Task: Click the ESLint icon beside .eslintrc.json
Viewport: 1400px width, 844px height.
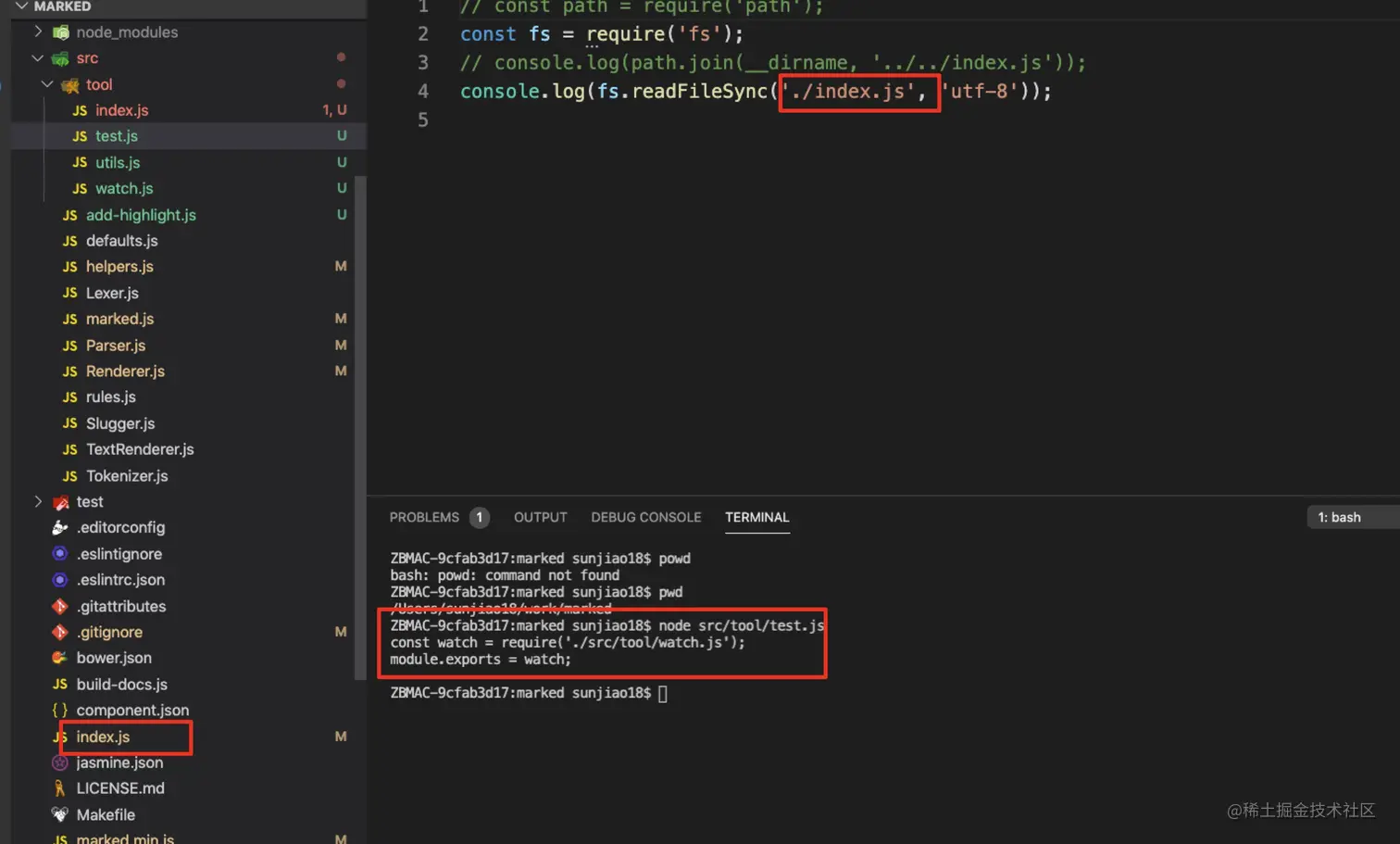Action: (60, 580)
